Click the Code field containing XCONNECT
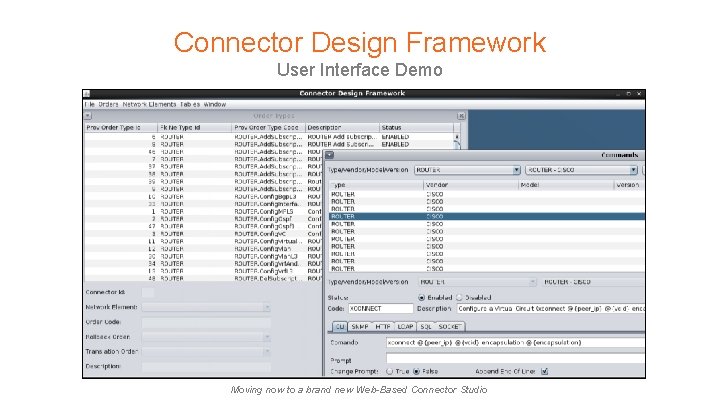 381,309
